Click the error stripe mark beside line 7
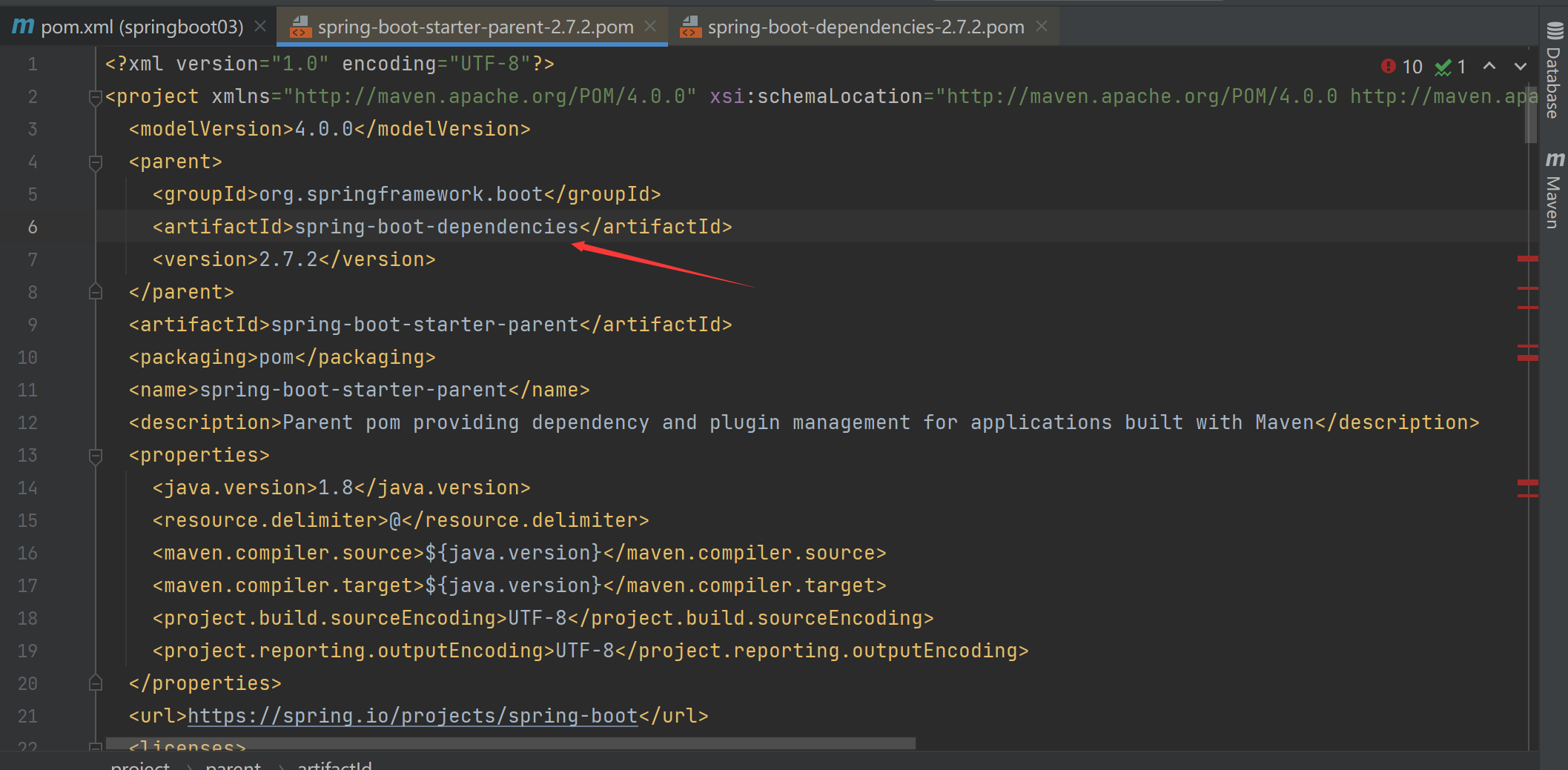 click(1527, 259)
